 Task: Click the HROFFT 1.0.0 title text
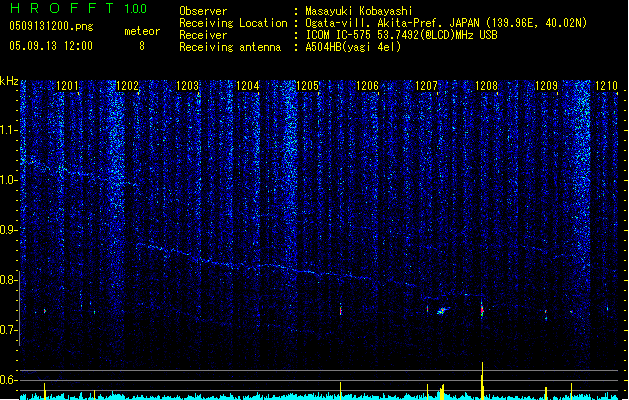[x=78, y=8]
